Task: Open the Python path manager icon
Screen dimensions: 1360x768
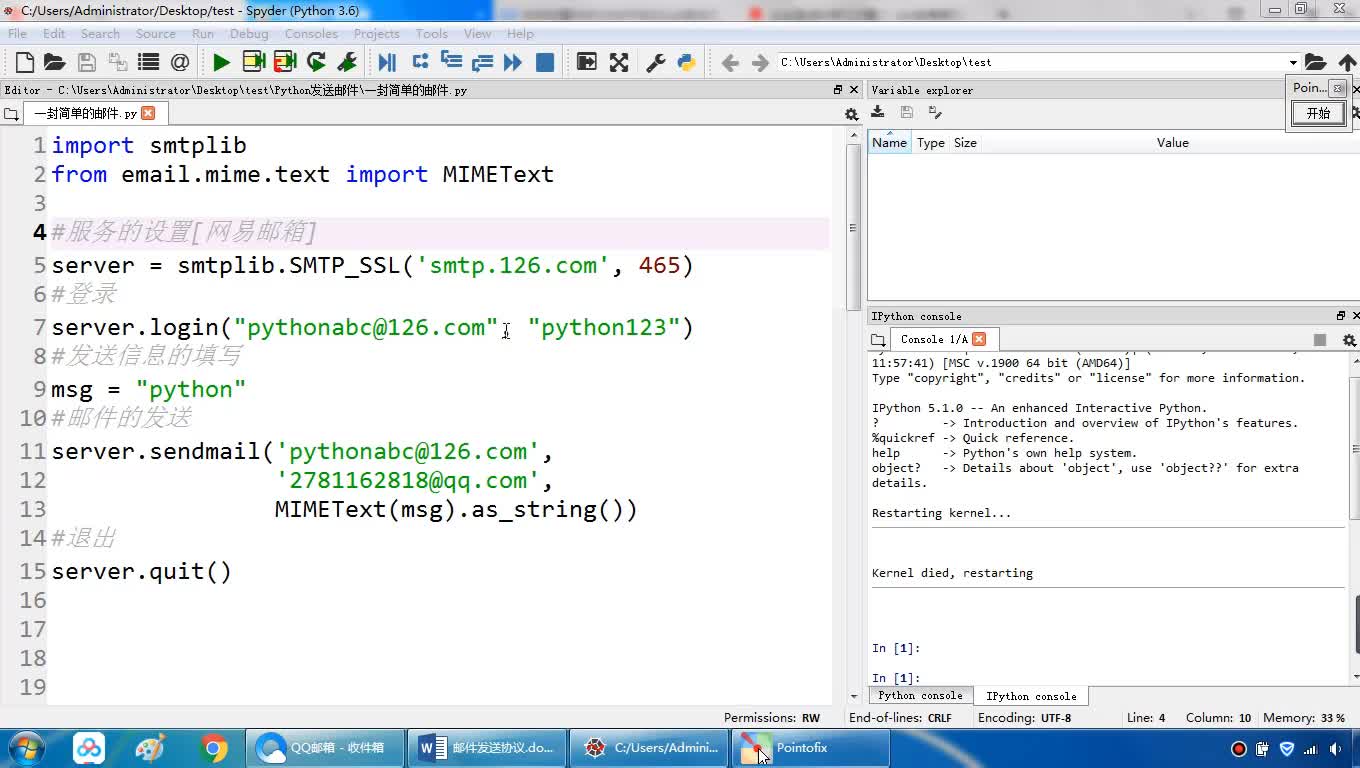Action: click(x=686, y=62)
